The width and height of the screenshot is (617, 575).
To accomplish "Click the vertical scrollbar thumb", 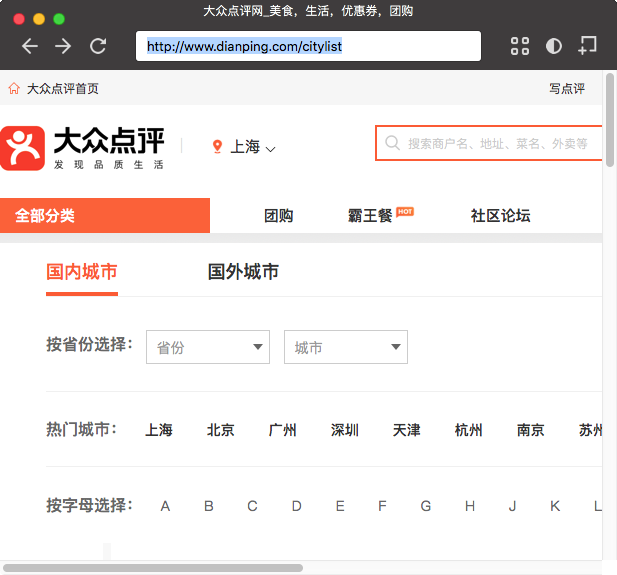I will pos(610,120).
